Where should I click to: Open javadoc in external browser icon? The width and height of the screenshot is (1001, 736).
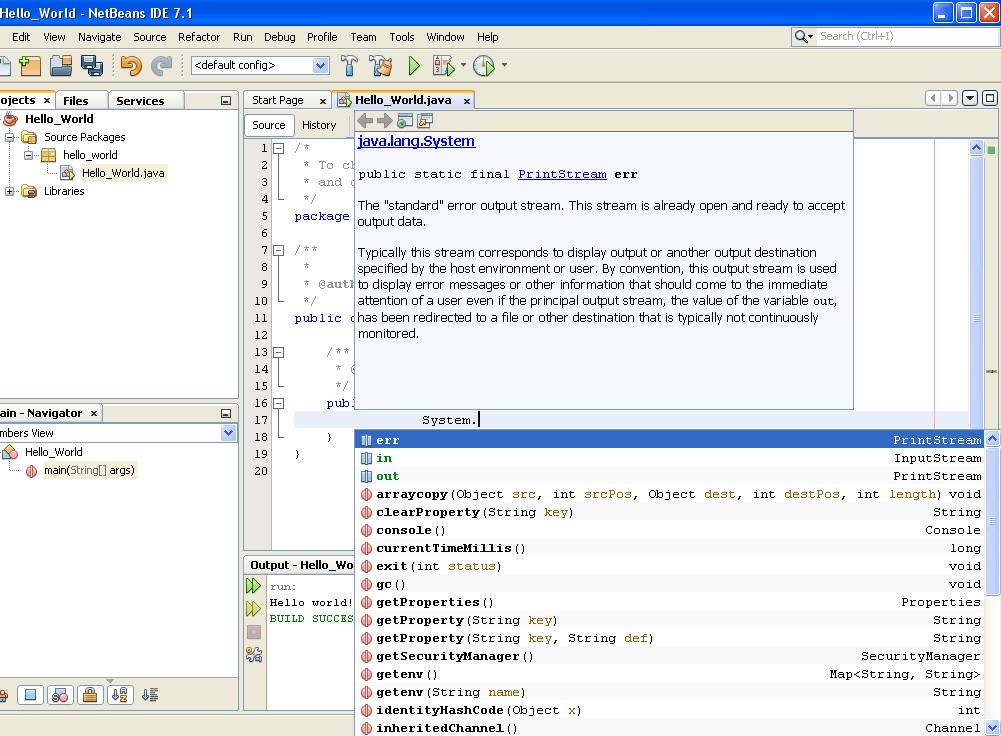coord(405,121)
